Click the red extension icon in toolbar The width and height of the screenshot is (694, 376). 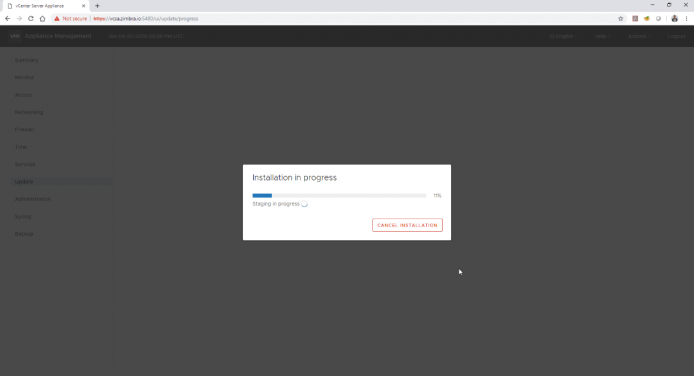click(x=635, y=19)
